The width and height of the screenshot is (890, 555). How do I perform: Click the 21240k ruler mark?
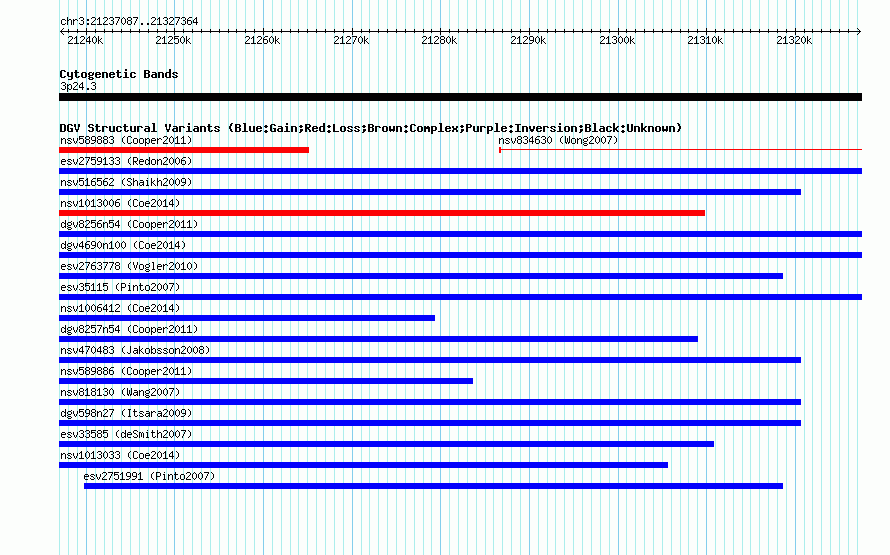click(85, 40)
